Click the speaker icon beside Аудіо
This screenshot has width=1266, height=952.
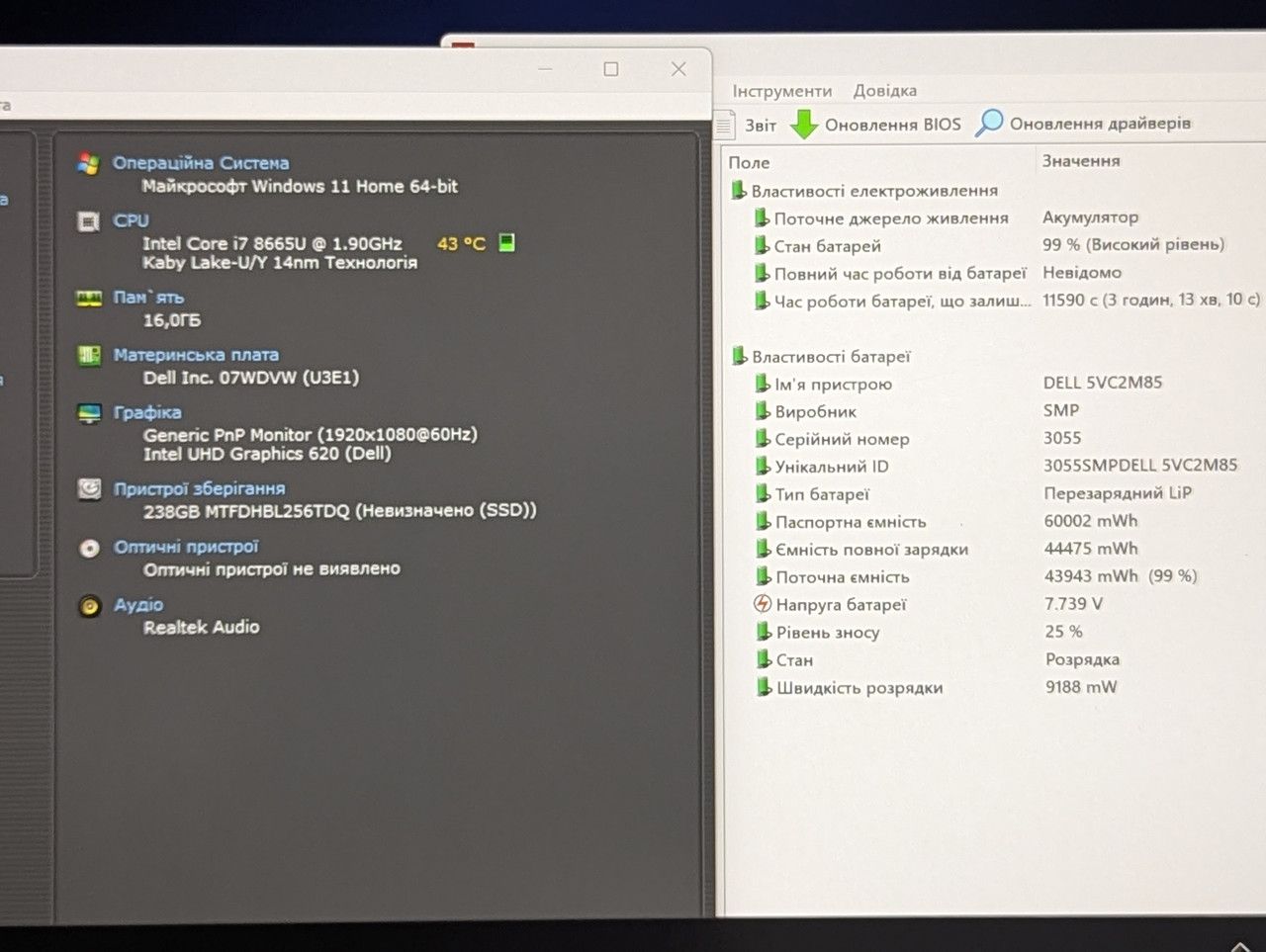pyautogui.click(x=90, y=606)
